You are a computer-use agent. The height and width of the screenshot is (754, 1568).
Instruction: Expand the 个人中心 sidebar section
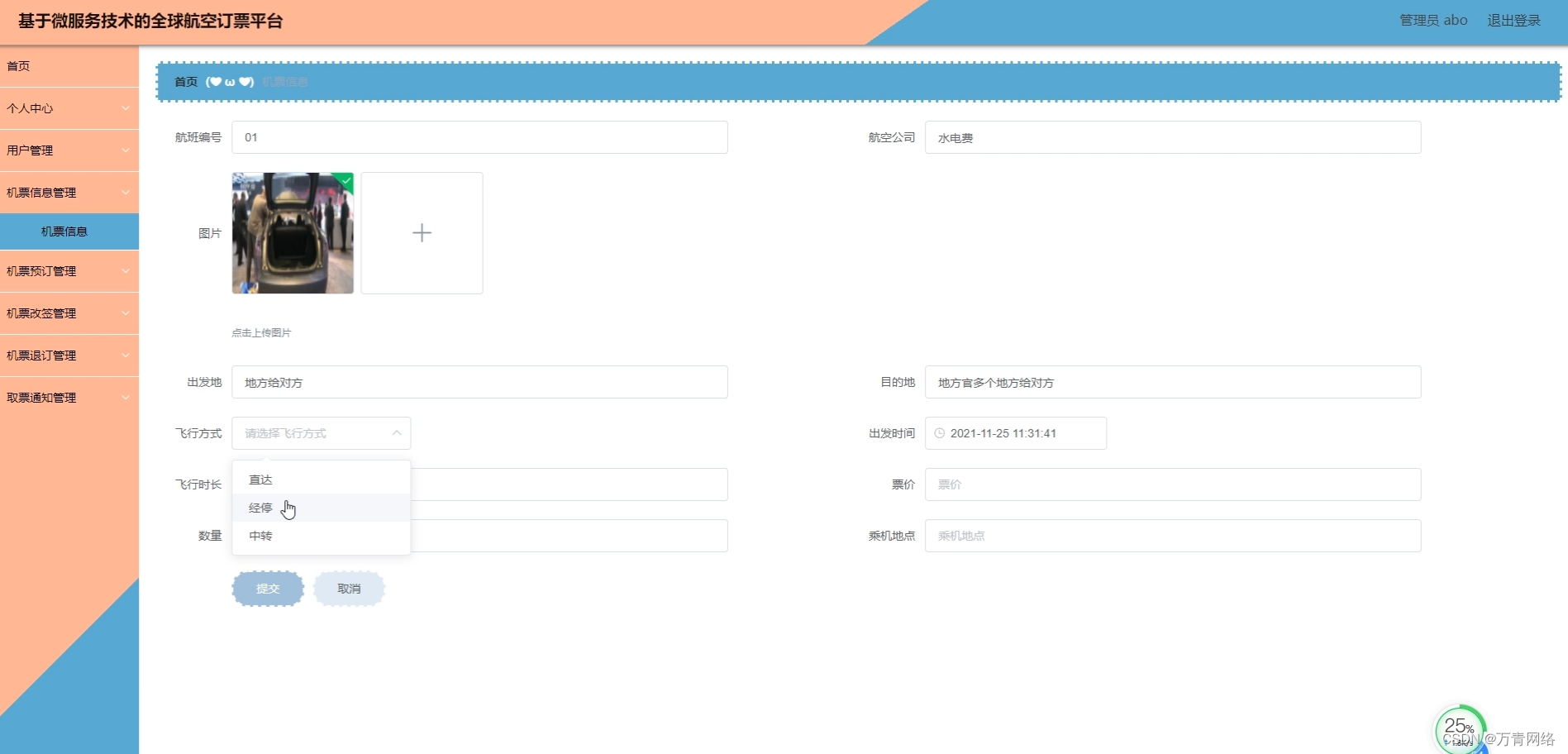point(69,108)
